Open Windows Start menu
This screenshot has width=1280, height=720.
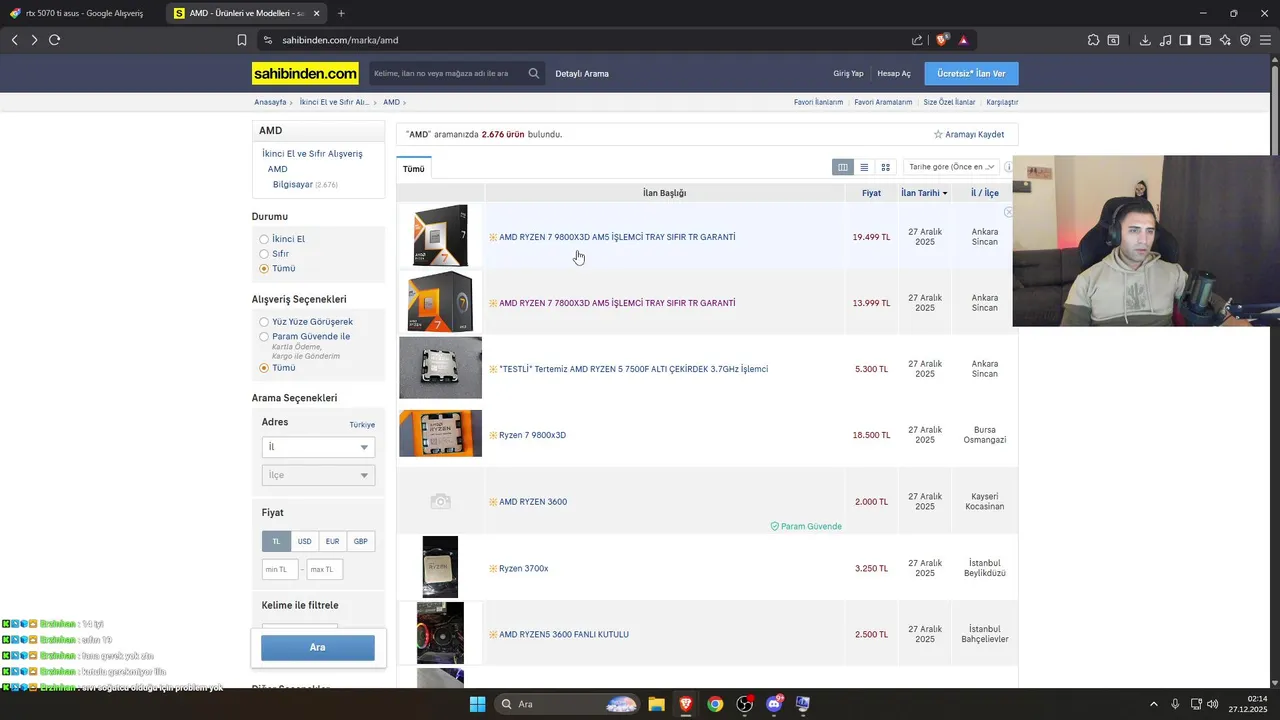click(x=477, y=704)
